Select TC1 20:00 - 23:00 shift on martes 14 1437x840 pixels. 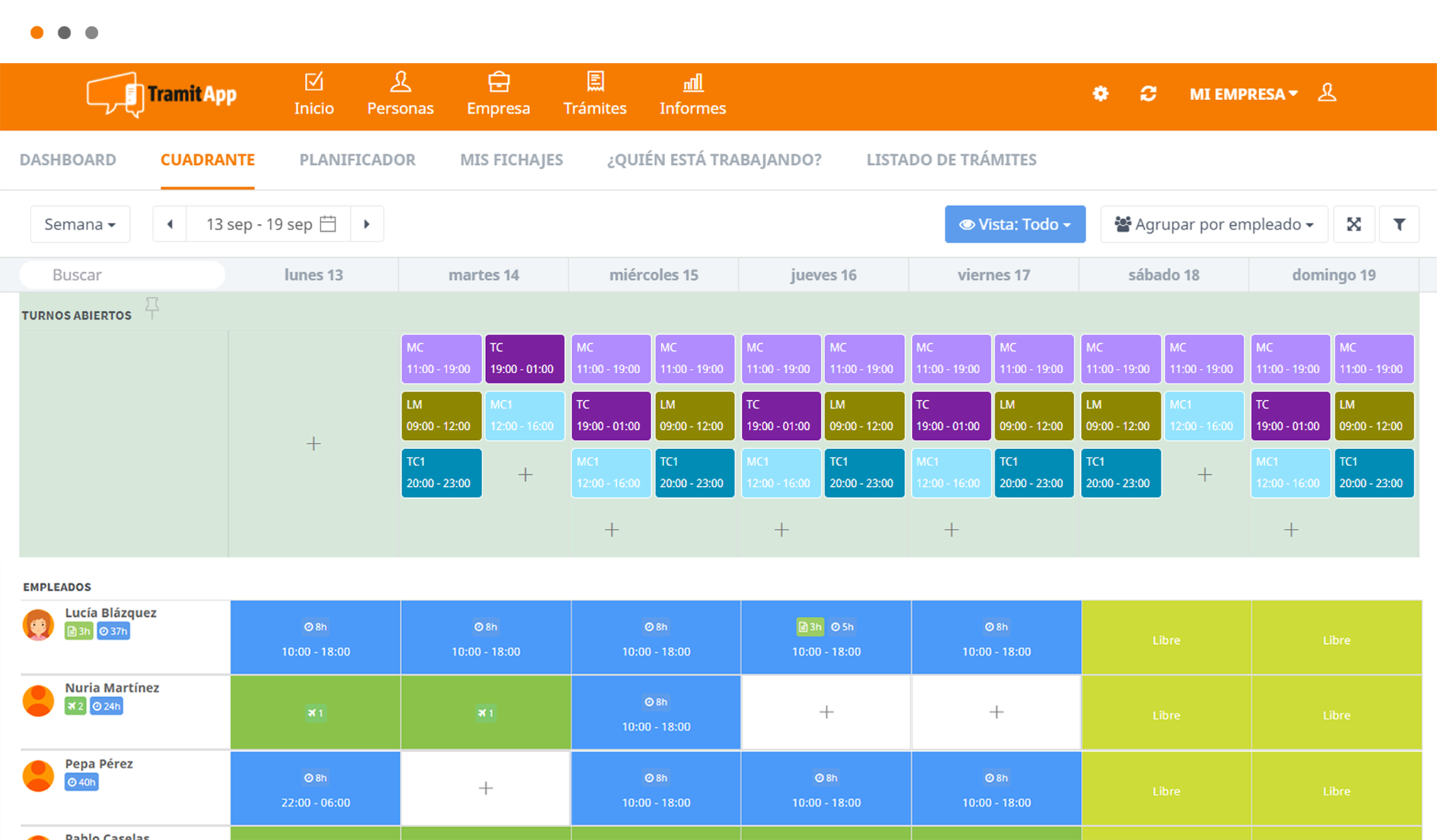click(441, 473)
